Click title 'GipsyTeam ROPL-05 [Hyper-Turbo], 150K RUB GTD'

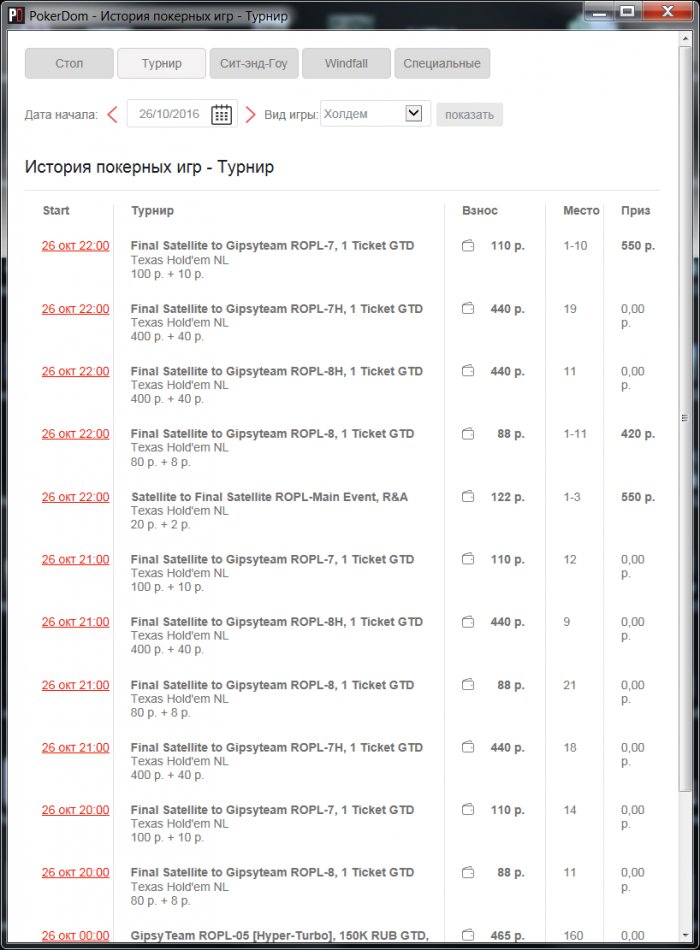tap(279, 935)
